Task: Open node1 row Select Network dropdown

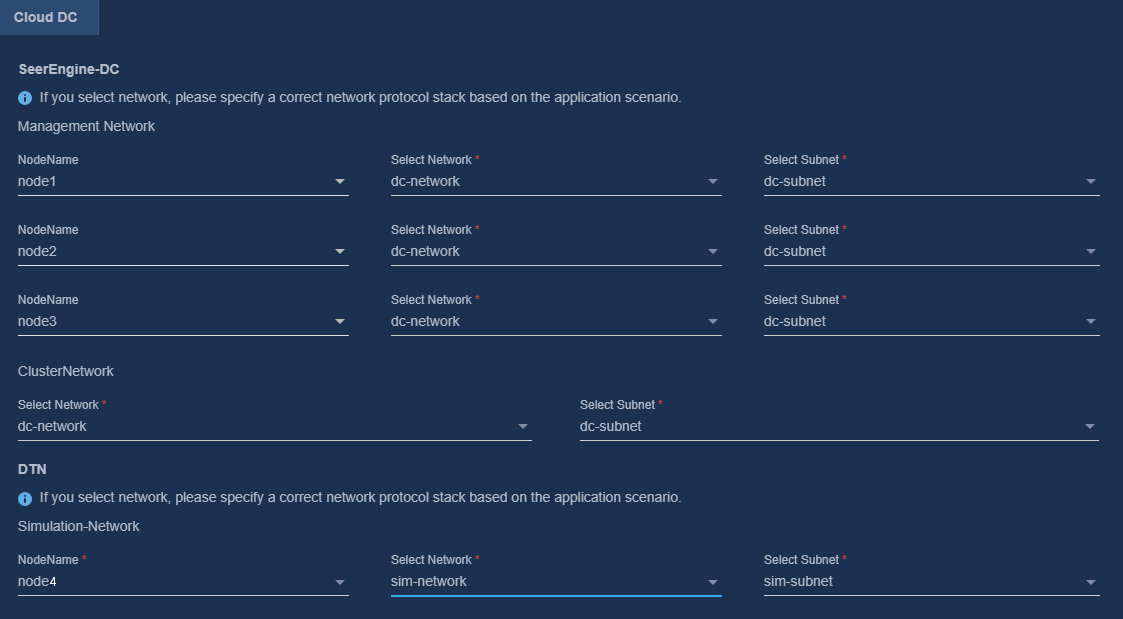Action: [556, 181]
